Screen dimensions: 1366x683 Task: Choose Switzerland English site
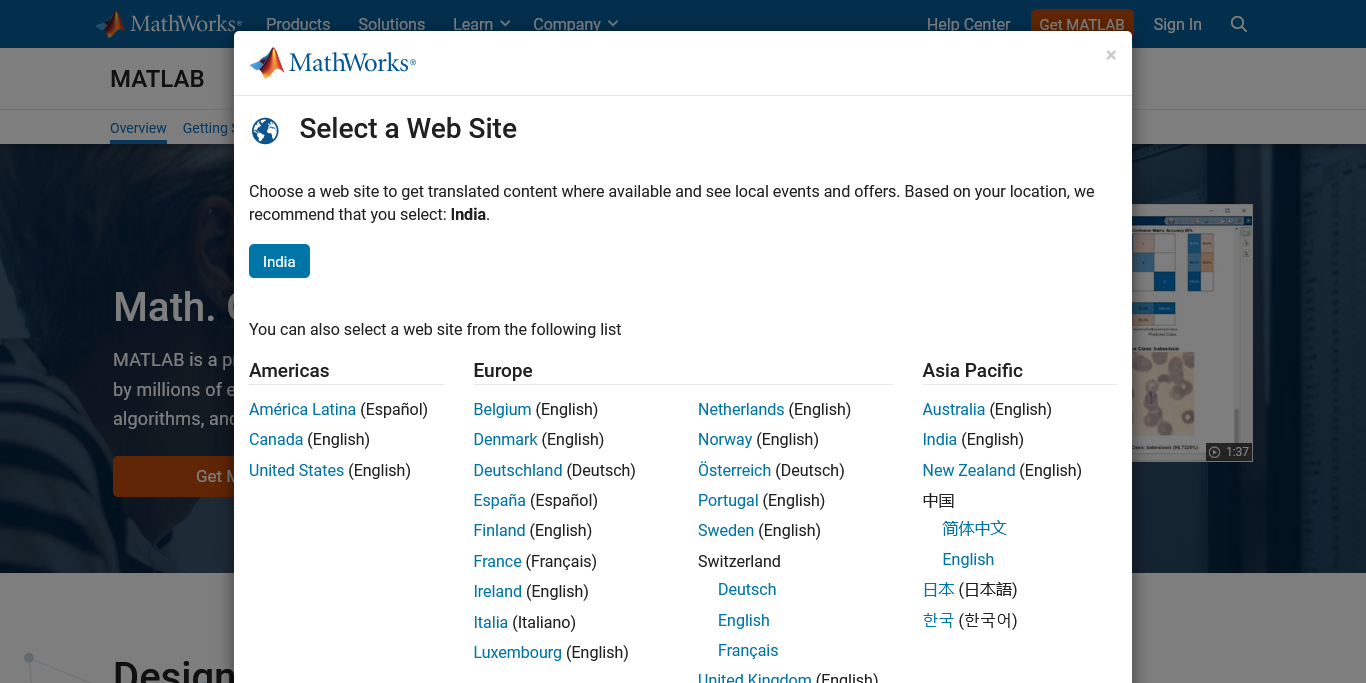pyautogui.click(x=744, y=620)
